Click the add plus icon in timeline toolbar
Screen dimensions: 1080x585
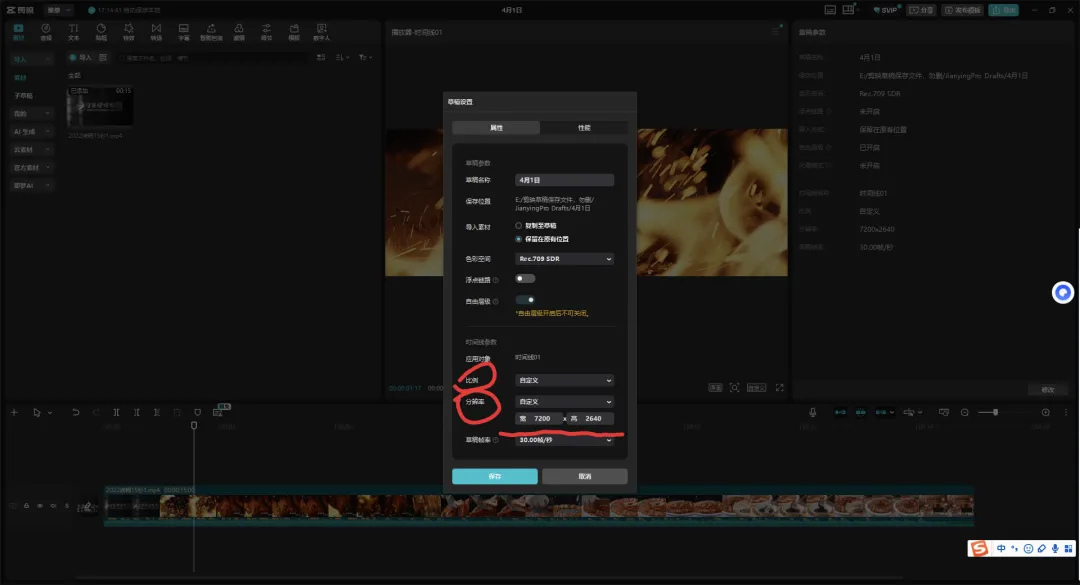pyautogui.click(x=14, y=412)
